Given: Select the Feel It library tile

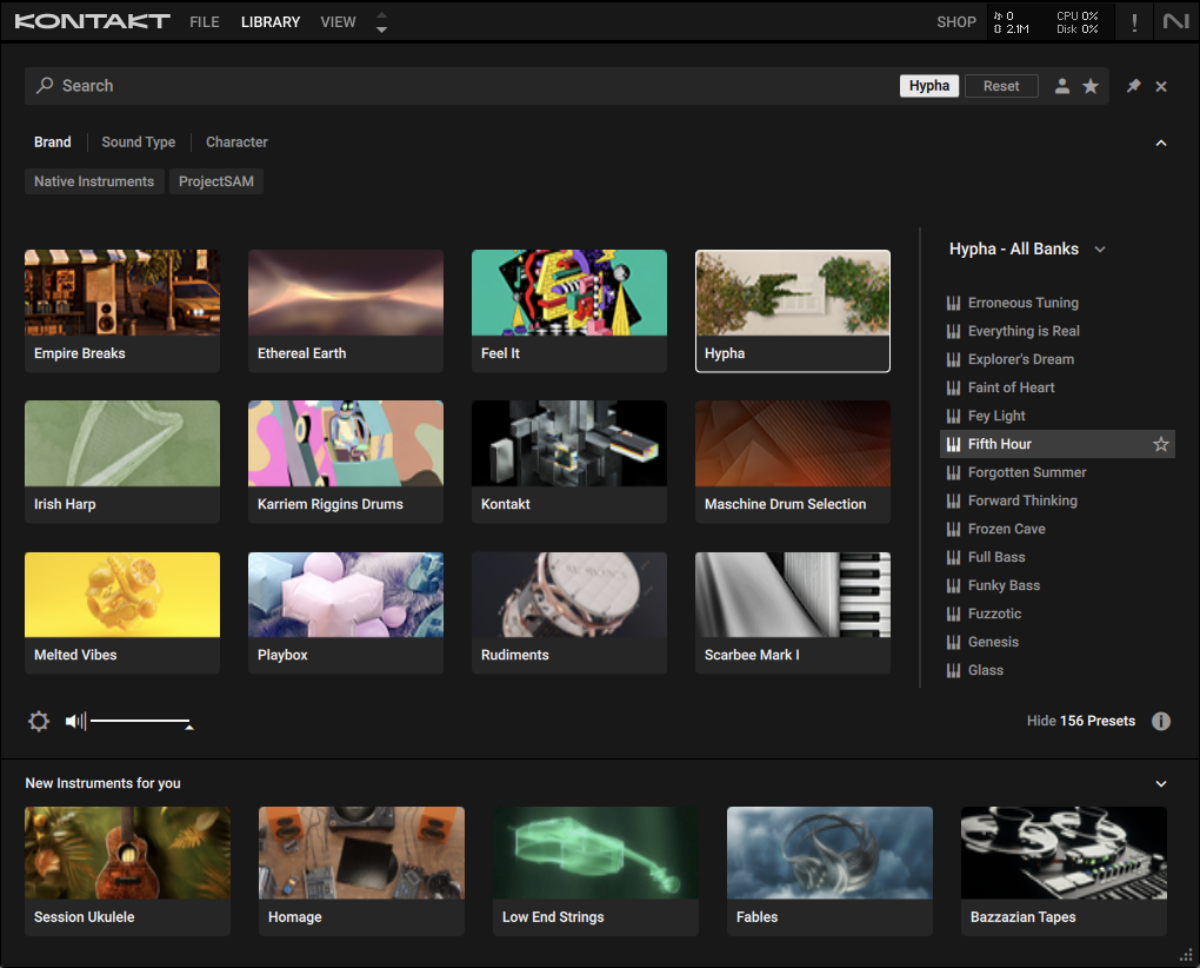Looking at the screenshot, I should 569,311.
